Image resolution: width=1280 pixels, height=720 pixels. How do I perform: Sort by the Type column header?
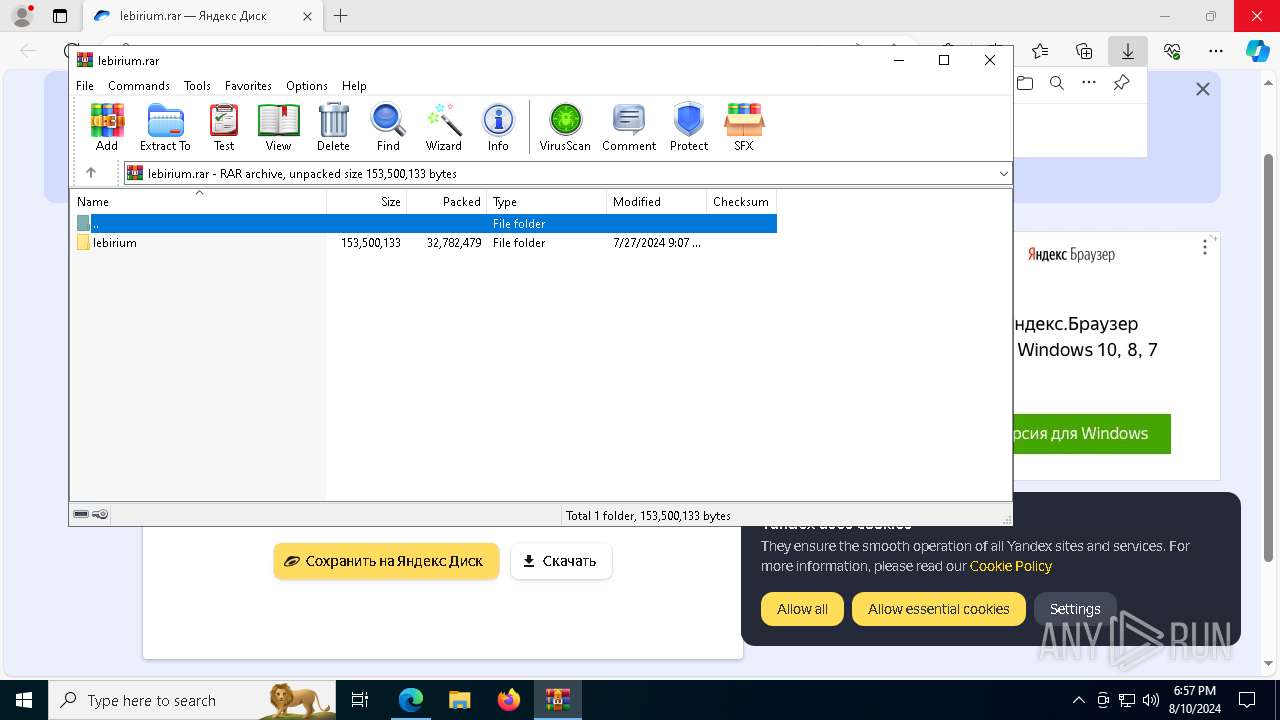pos(547,202)
